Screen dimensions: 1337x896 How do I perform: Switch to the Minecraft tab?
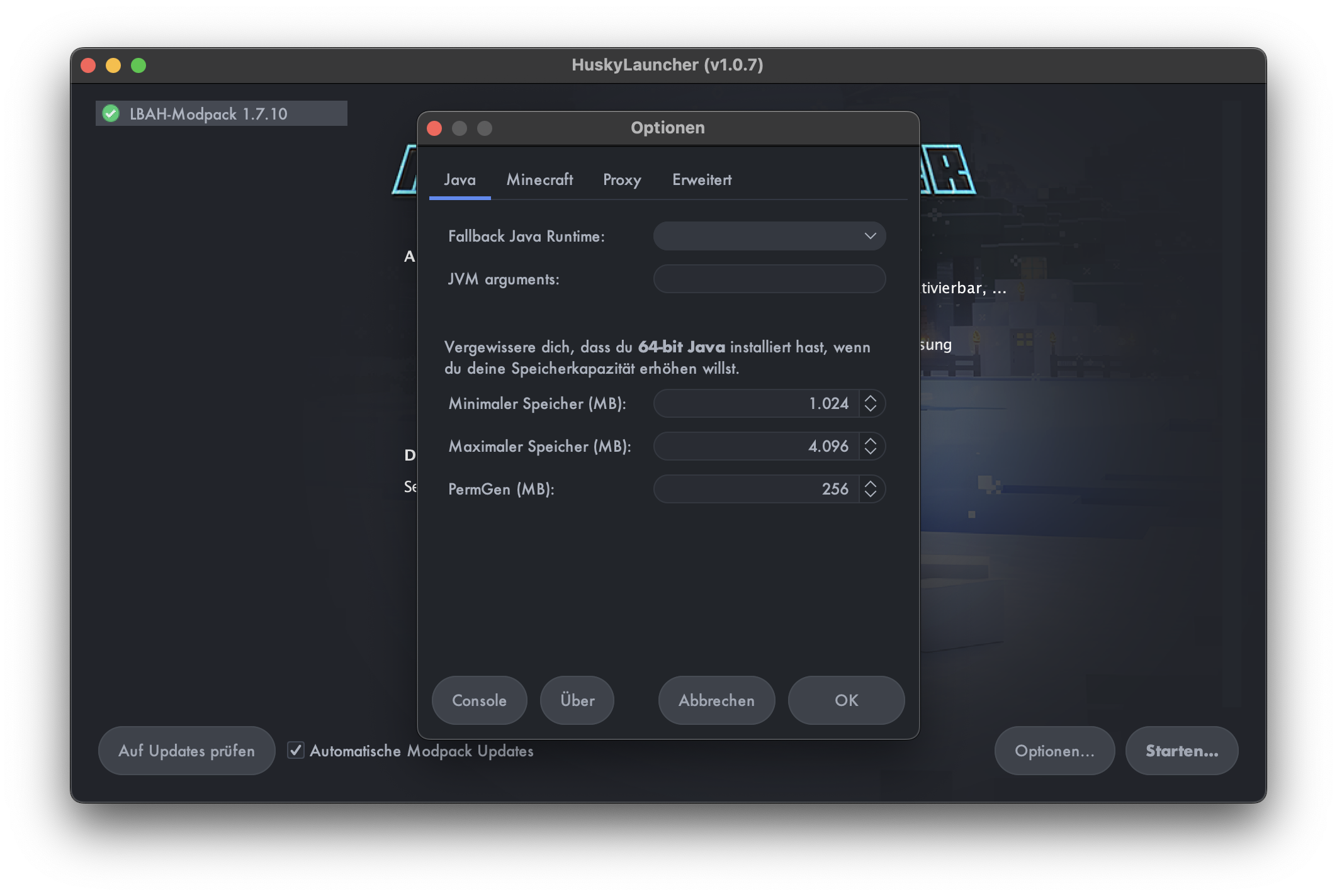pos(539,180)
